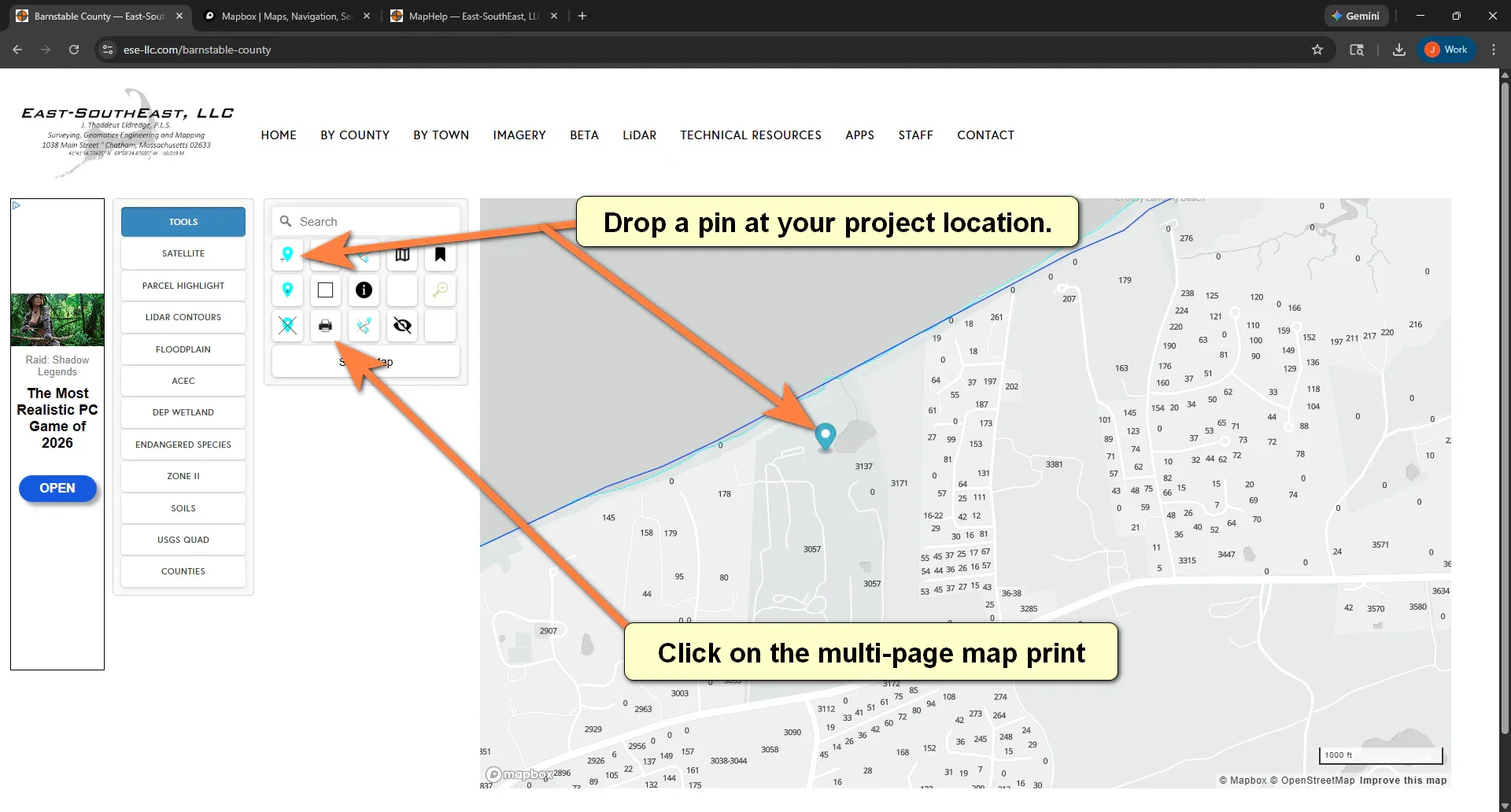1511x812 pixels.
Task: Open the Work profile menu
Action: 1446,49
